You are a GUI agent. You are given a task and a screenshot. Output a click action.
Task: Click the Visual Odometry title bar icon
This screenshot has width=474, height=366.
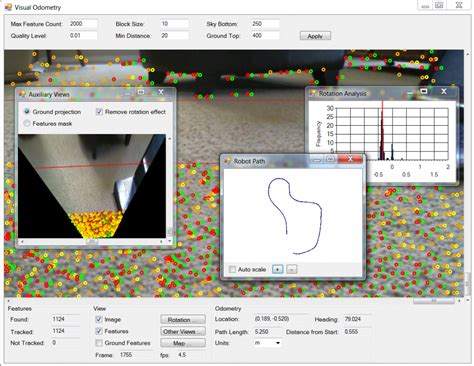[8, 7]
